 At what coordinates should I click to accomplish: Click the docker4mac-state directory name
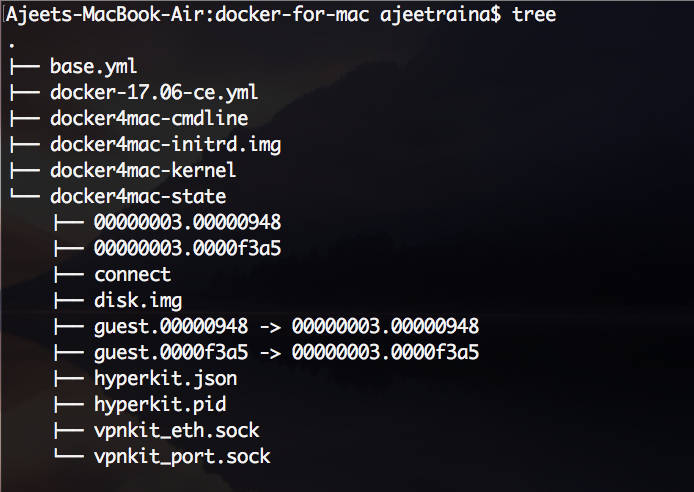point(138,197)
